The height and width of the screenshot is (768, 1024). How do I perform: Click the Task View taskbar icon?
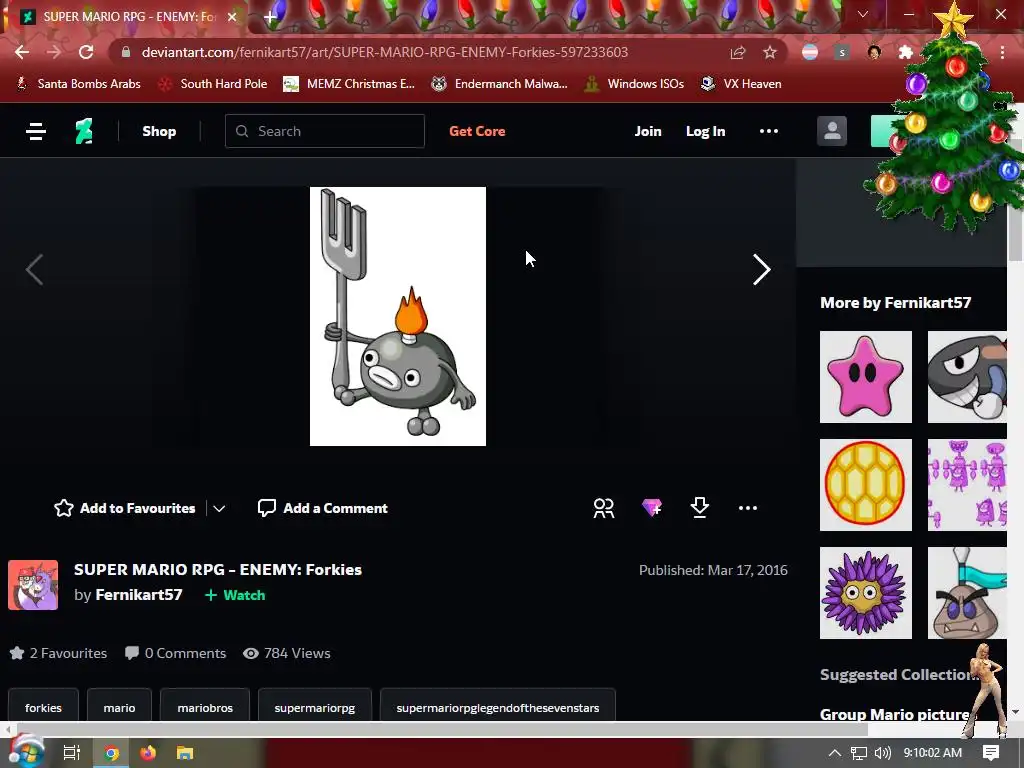pyautogui.click(x=71, y=753)
